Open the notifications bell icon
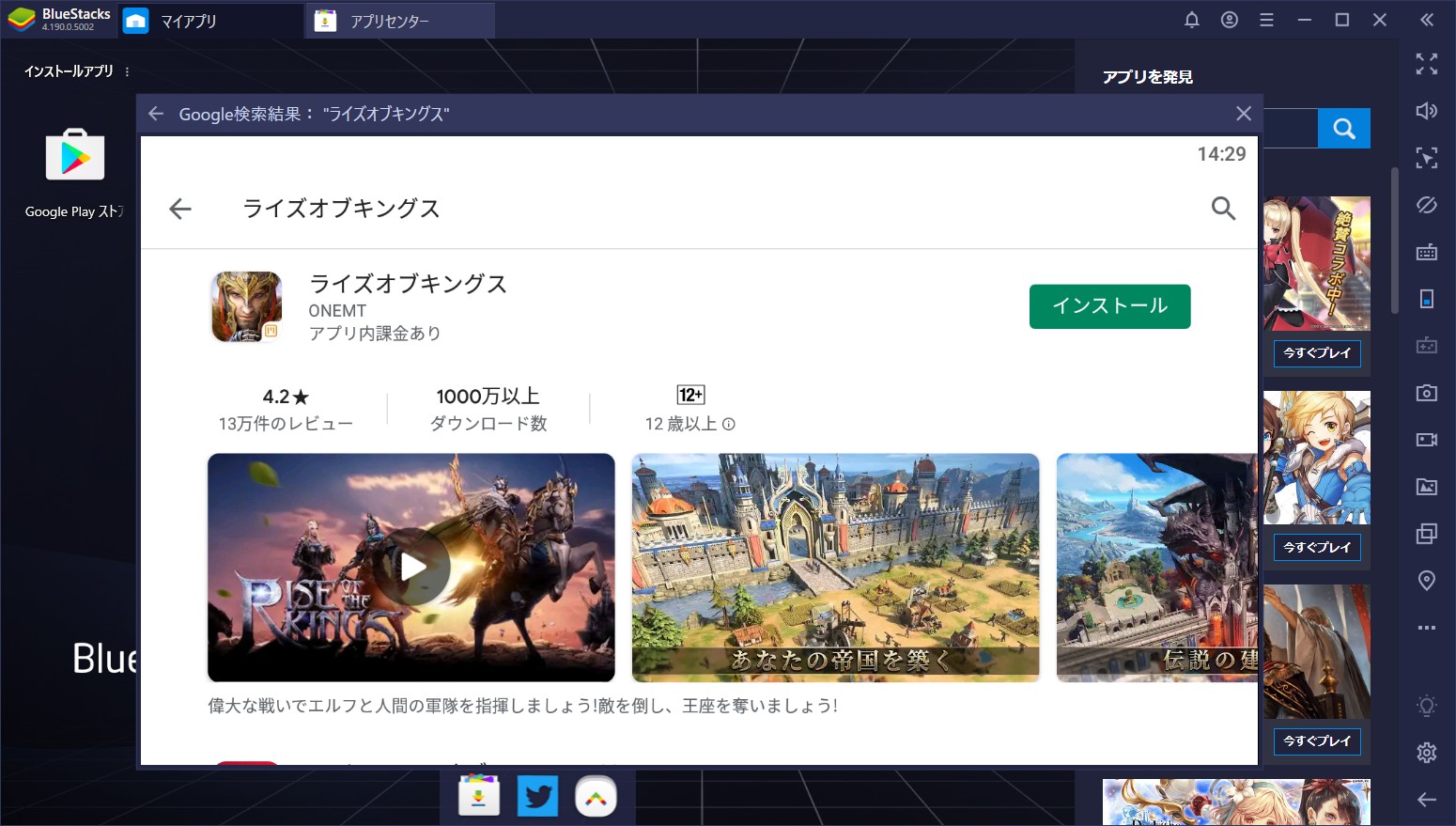This screenshot has width=1456, height=826. point(1192,20)
